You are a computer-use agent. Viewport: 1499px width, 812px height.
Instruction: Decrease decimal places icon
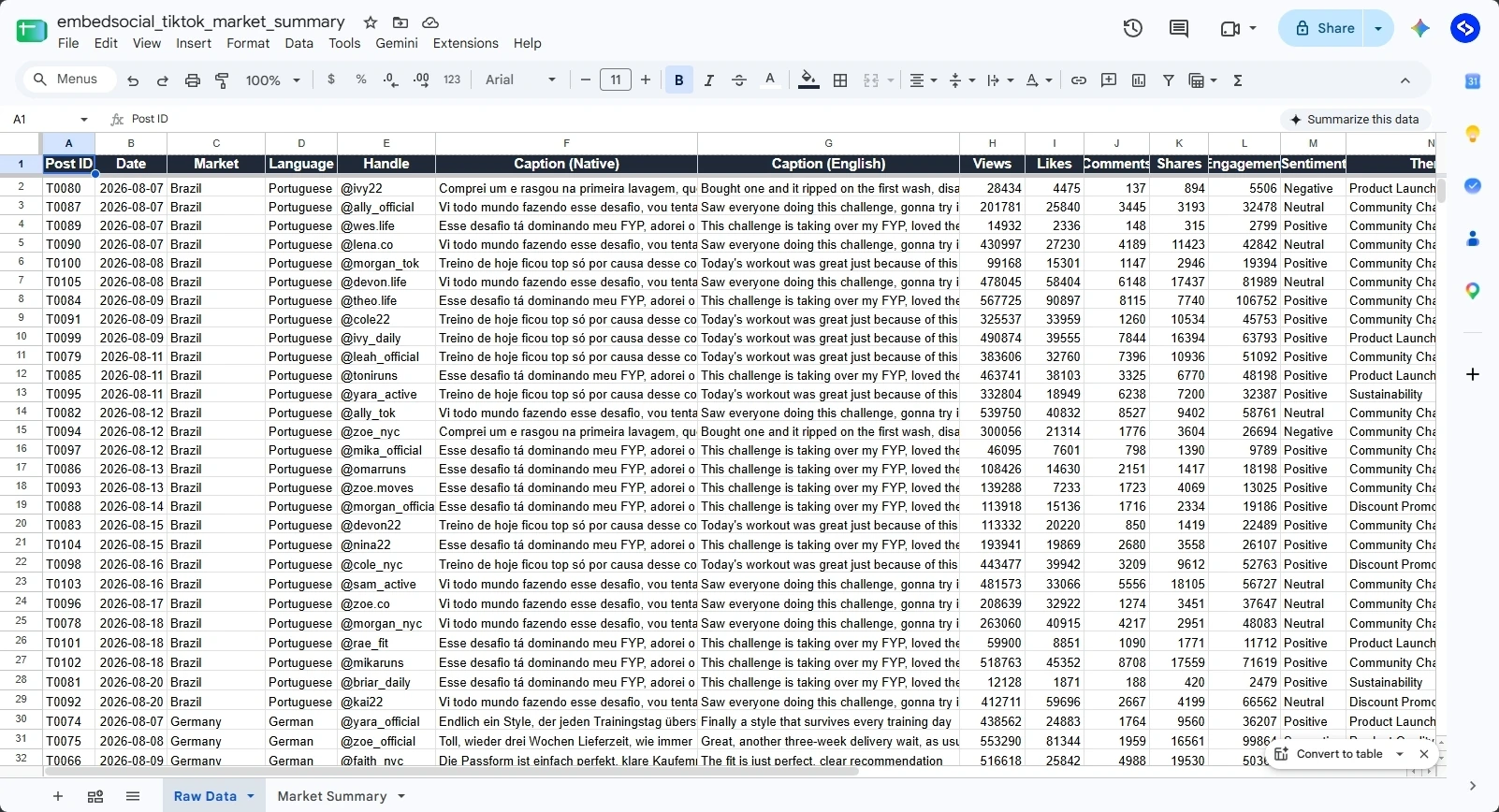click(x=391, y=80)
